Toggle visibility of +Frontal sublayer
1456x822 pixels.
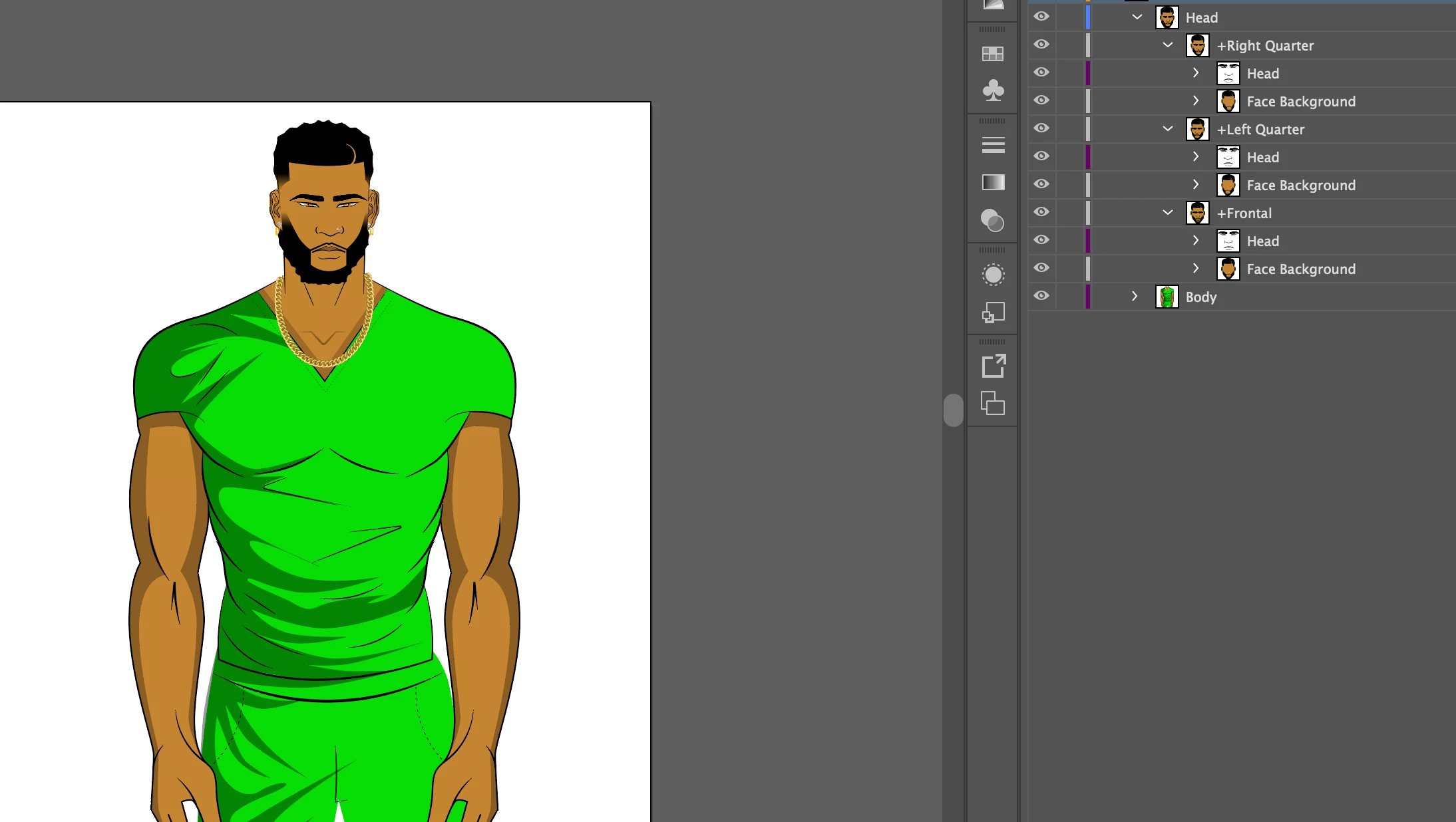tap(1041, 212)
